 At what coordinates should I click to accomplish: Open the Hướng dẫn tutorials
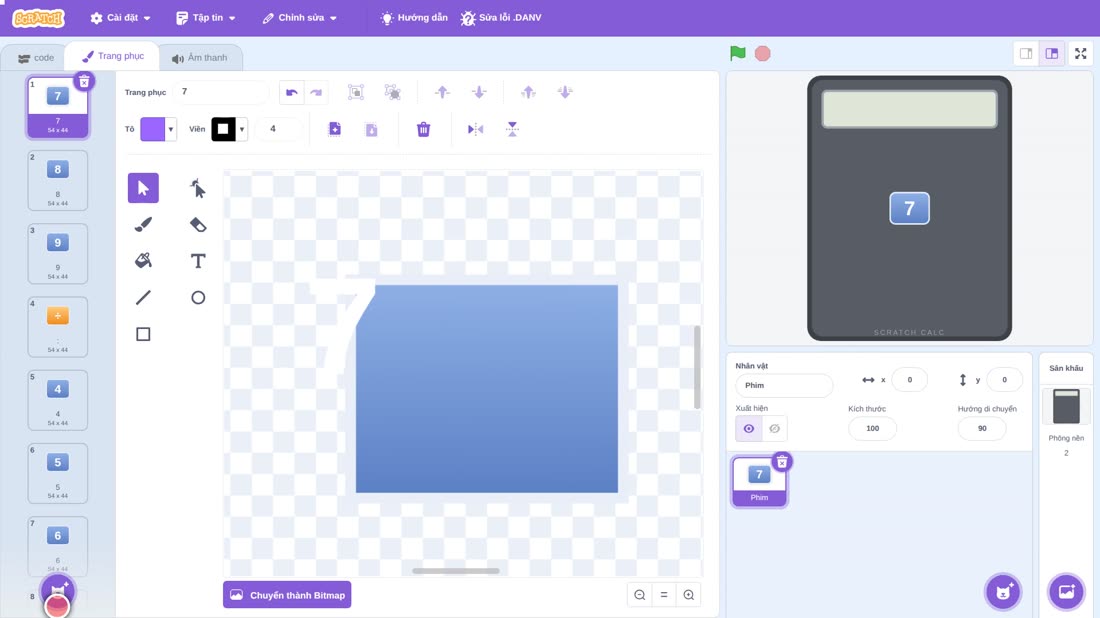tap(414, 18)
